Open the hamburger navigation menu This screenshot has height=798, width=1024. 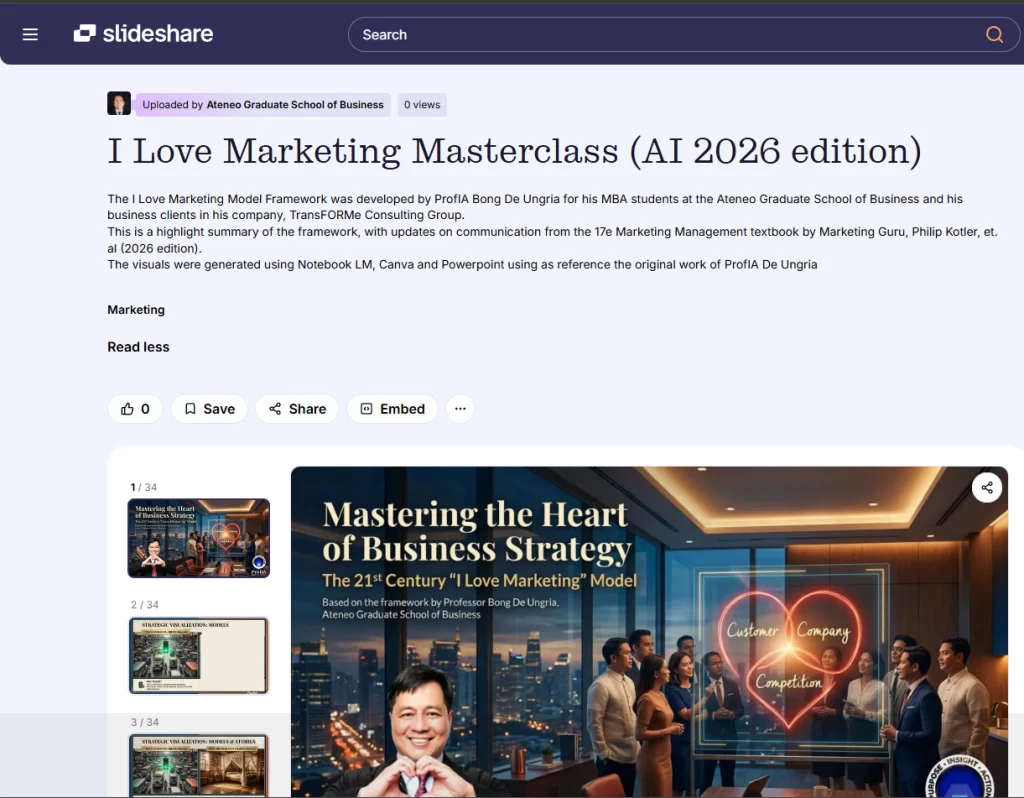point(30,34)
